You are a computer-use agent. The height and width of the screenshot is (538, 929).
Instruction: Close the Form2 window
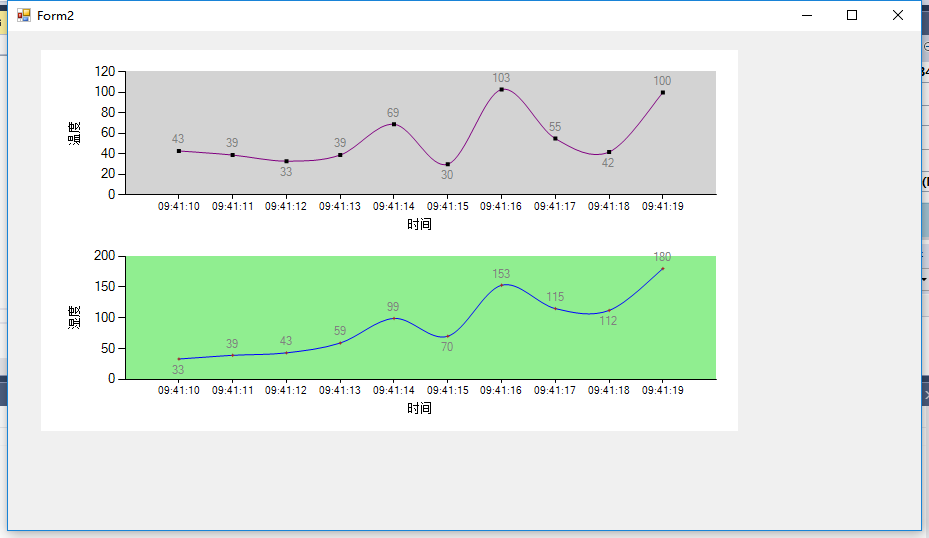[898, 15]
